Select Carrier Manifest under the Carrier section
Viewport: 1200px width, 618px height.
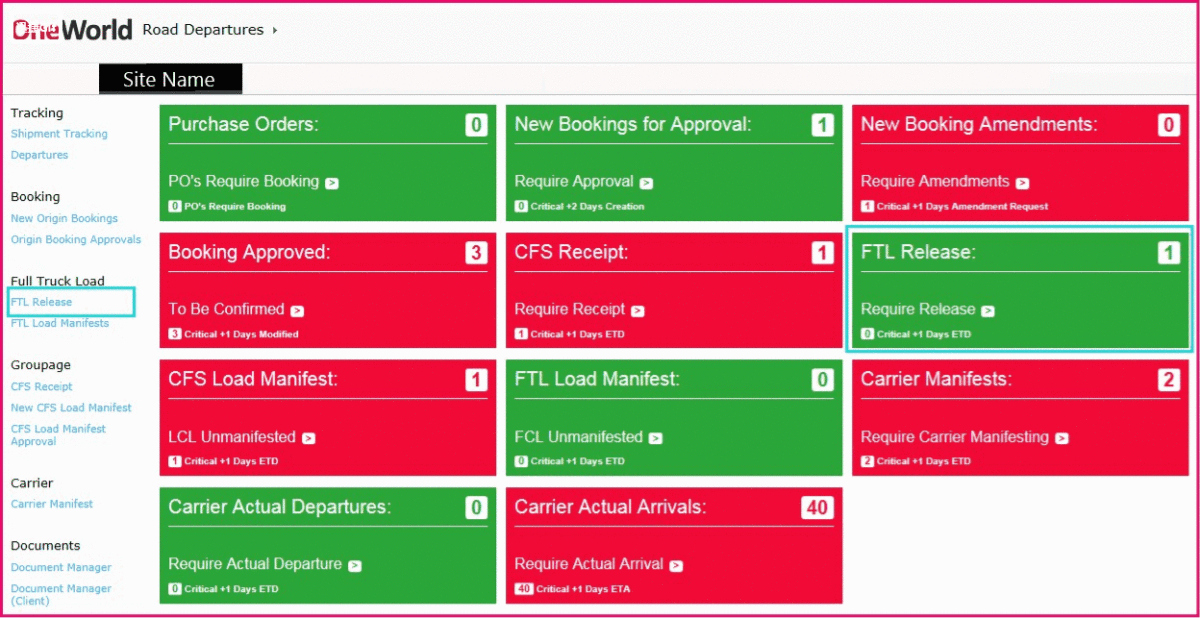point(51,504)
